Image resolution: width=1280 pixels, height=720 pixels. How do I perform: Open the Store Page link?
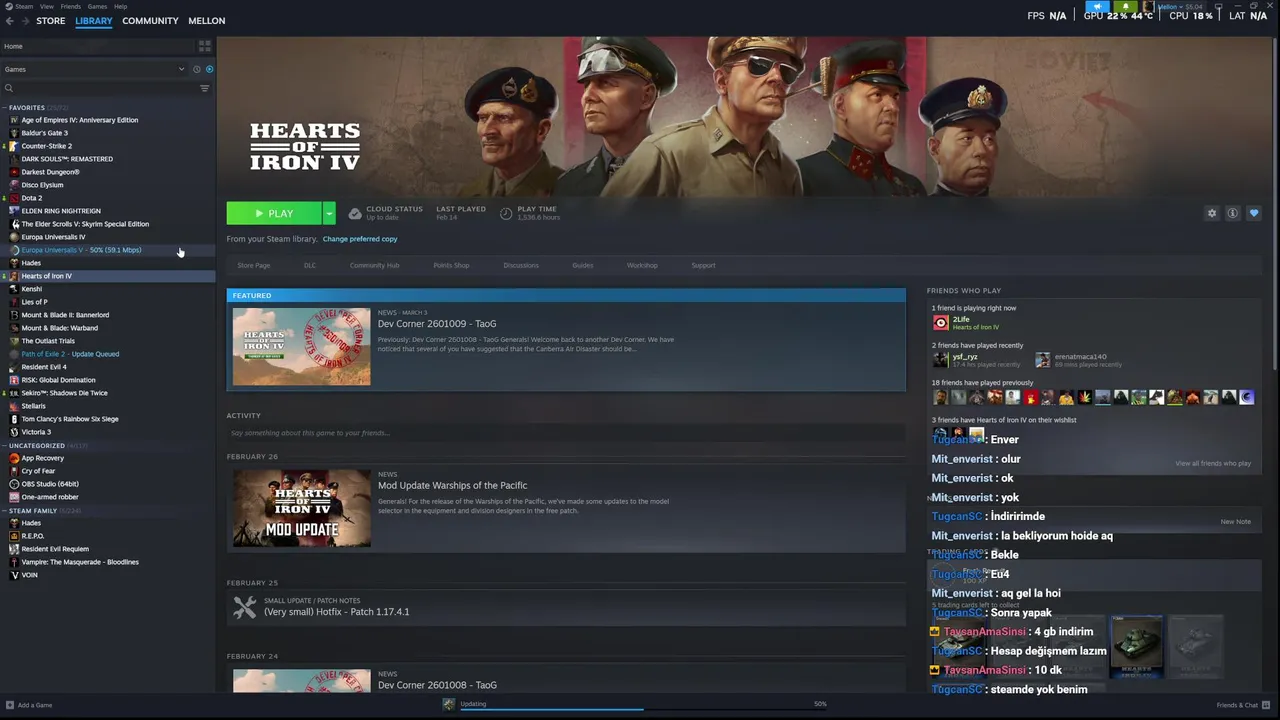pyautogui.click(x=254, y=265)
